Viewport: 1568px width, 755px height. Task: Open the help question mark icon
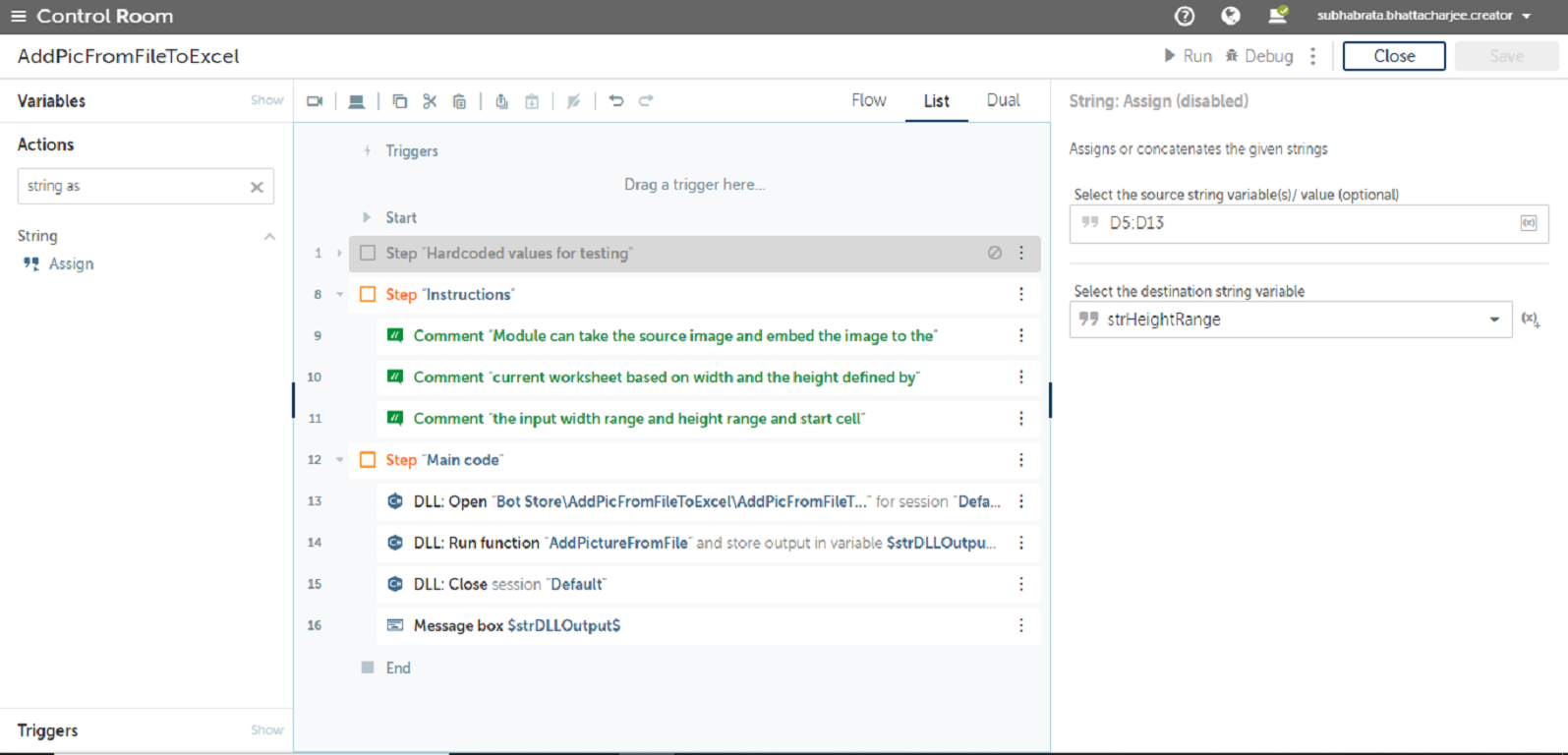point(1185,16)
